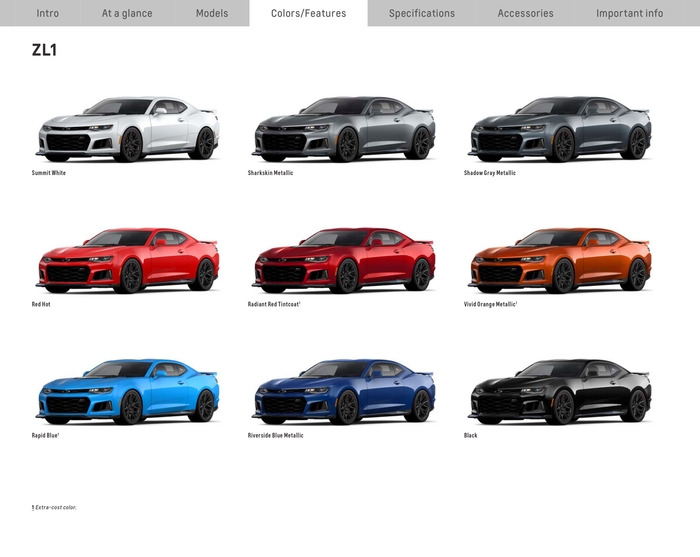Click the Extra-cost color footnote
This screenshot has height=557, width=700.
pyautogui.click(x=54, y=507)
